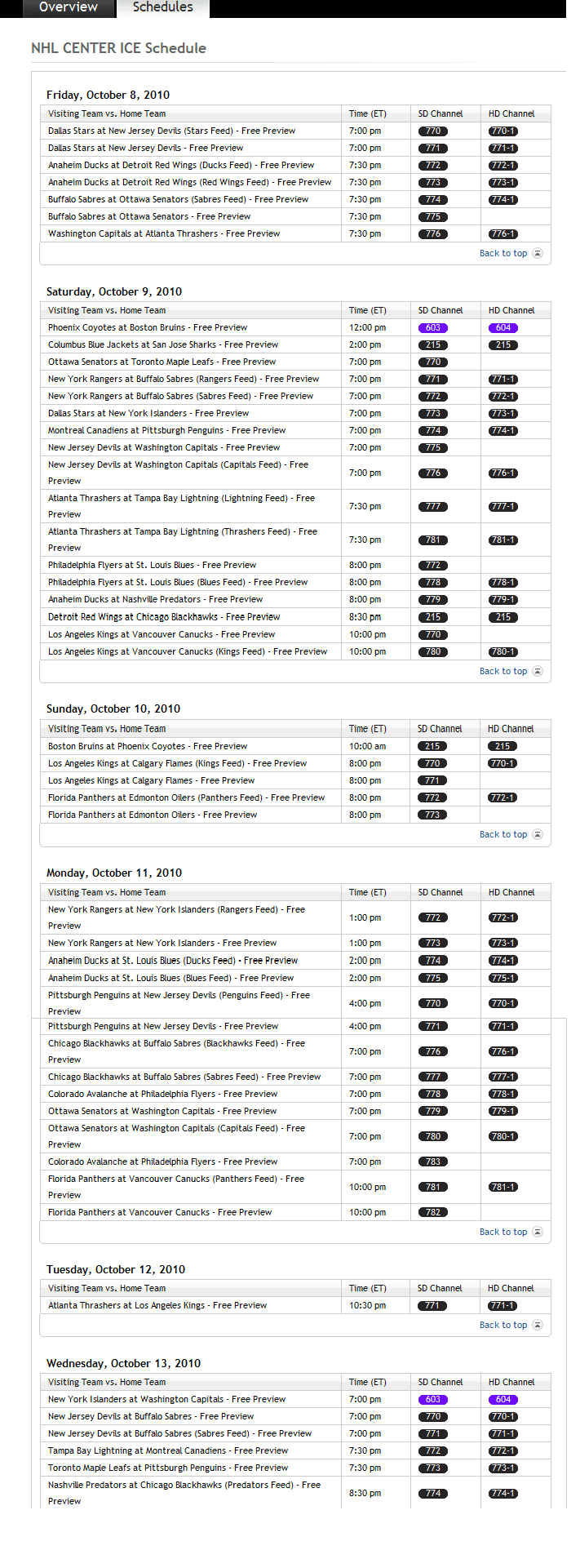Image resolution: width=580 pixels, height=1568 pixels.
Task: Click SD Channel header in Friday table
Action: click(x=441, y=113)
